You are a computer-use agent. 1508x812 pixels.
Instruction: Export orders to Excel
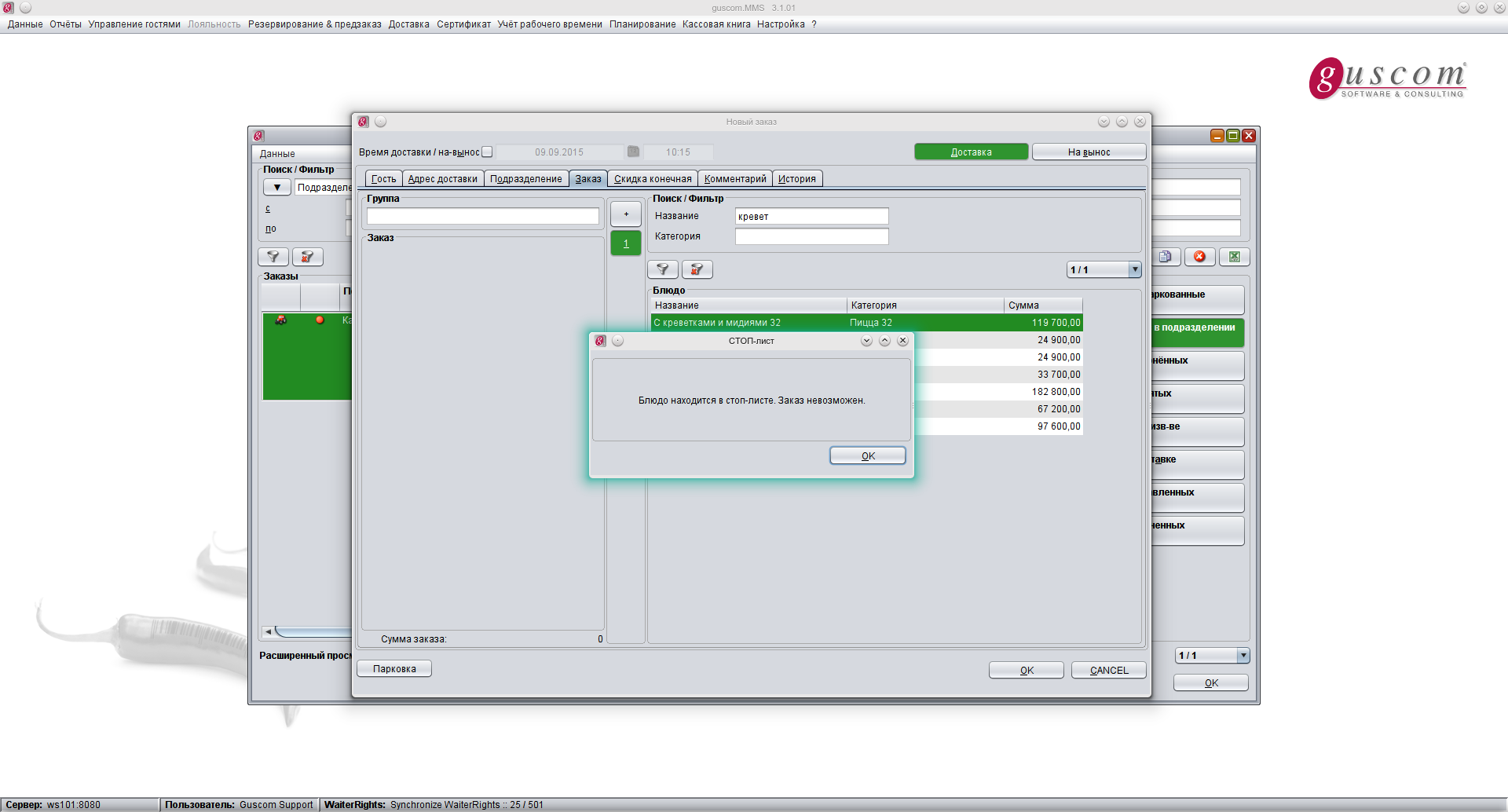click(1234, 257)
